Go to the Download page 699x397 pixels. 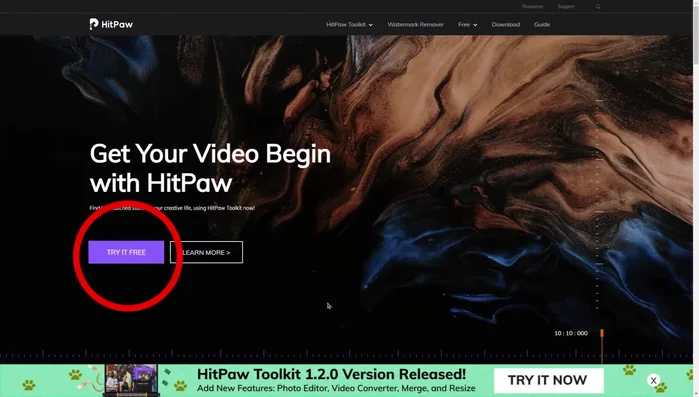click(506, 25)
